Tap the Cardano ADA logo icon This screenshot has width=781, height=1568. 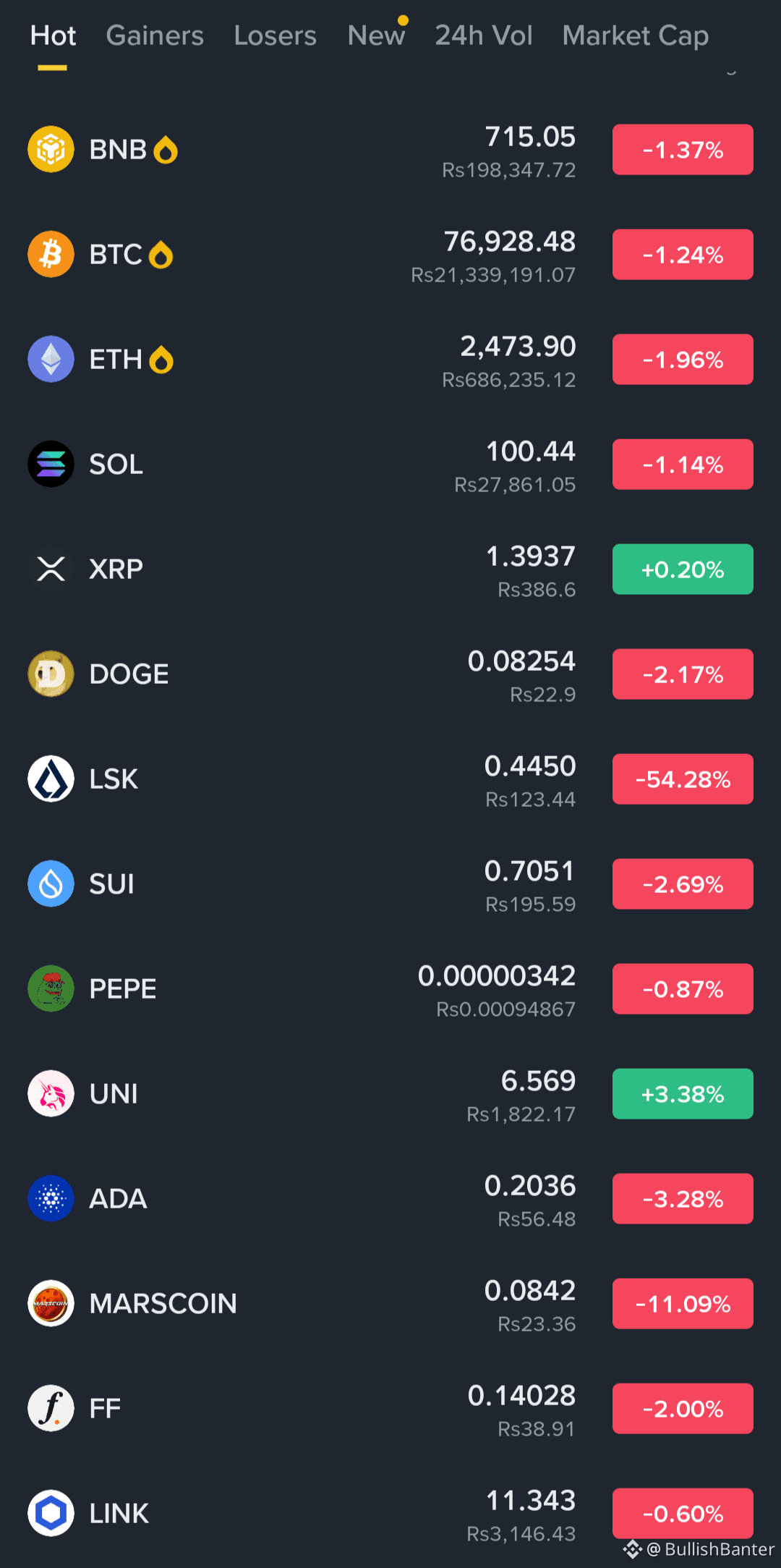pos(51,1198)
